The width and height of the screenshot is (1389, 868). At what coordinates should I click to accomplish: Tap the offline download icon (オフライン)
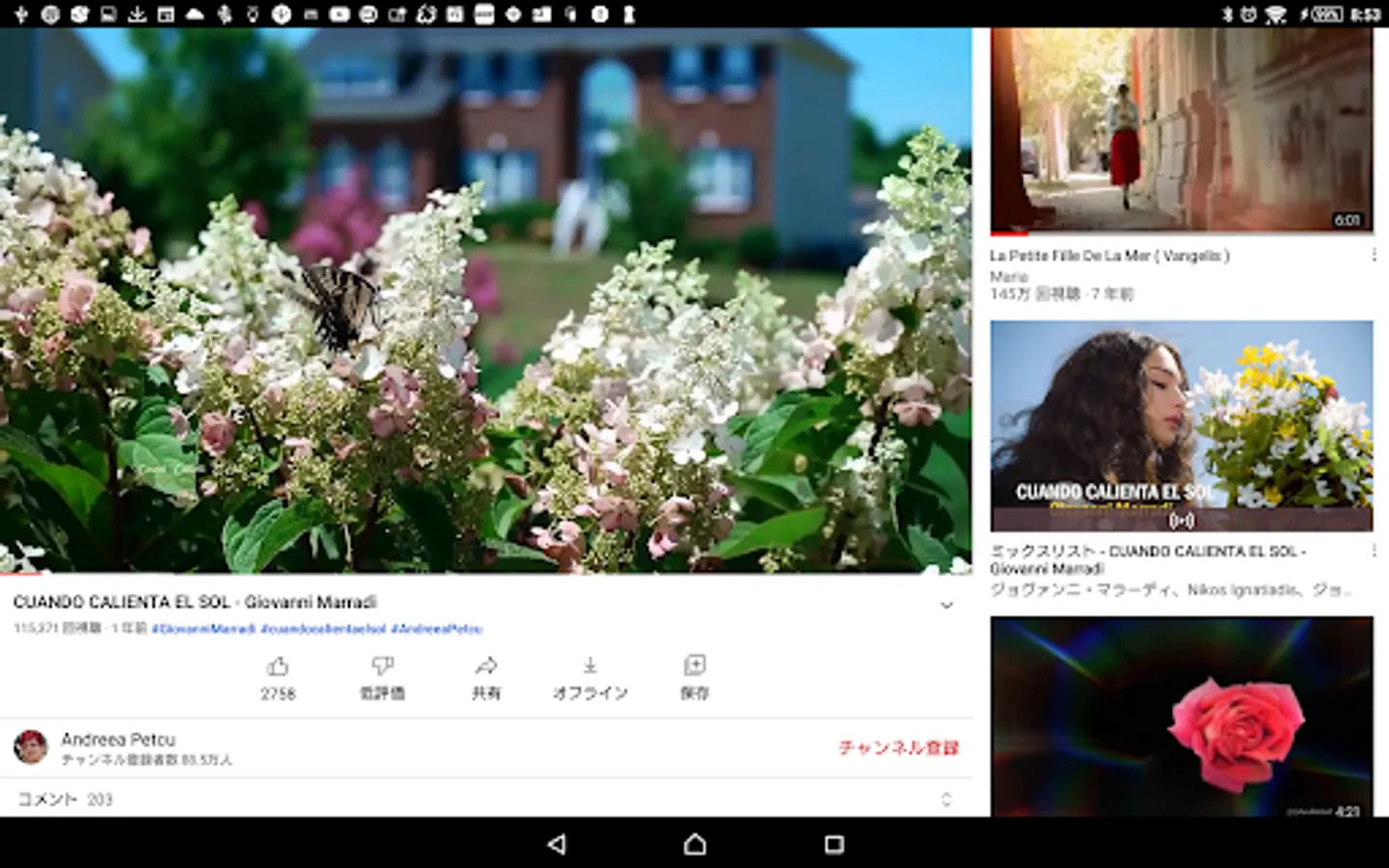click(x=590, y=665)
